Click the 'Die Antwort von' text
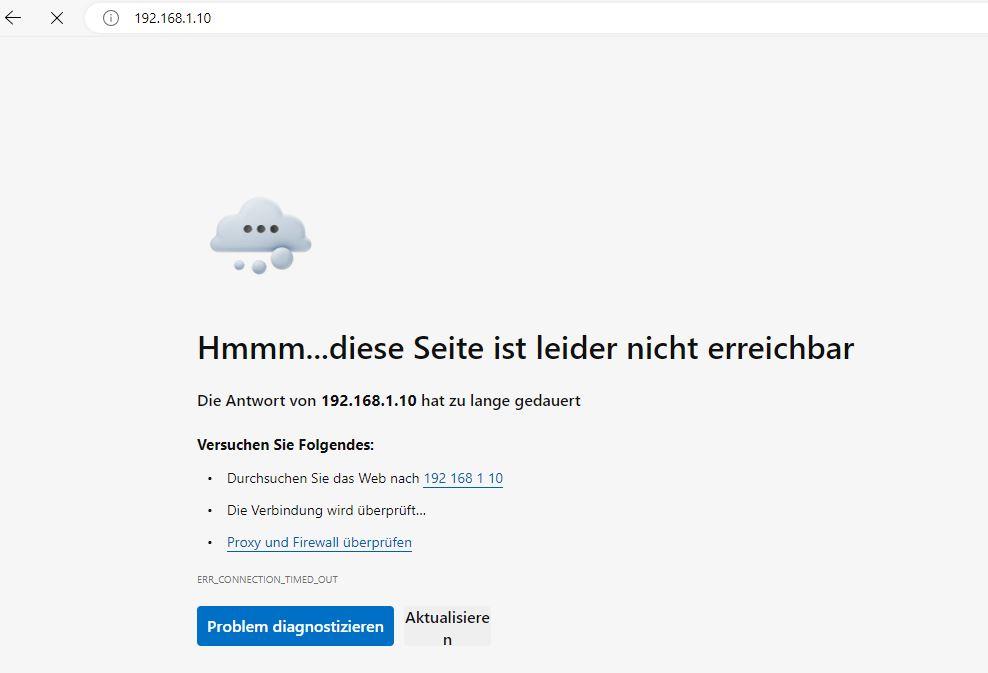 (x=256, y=401)
